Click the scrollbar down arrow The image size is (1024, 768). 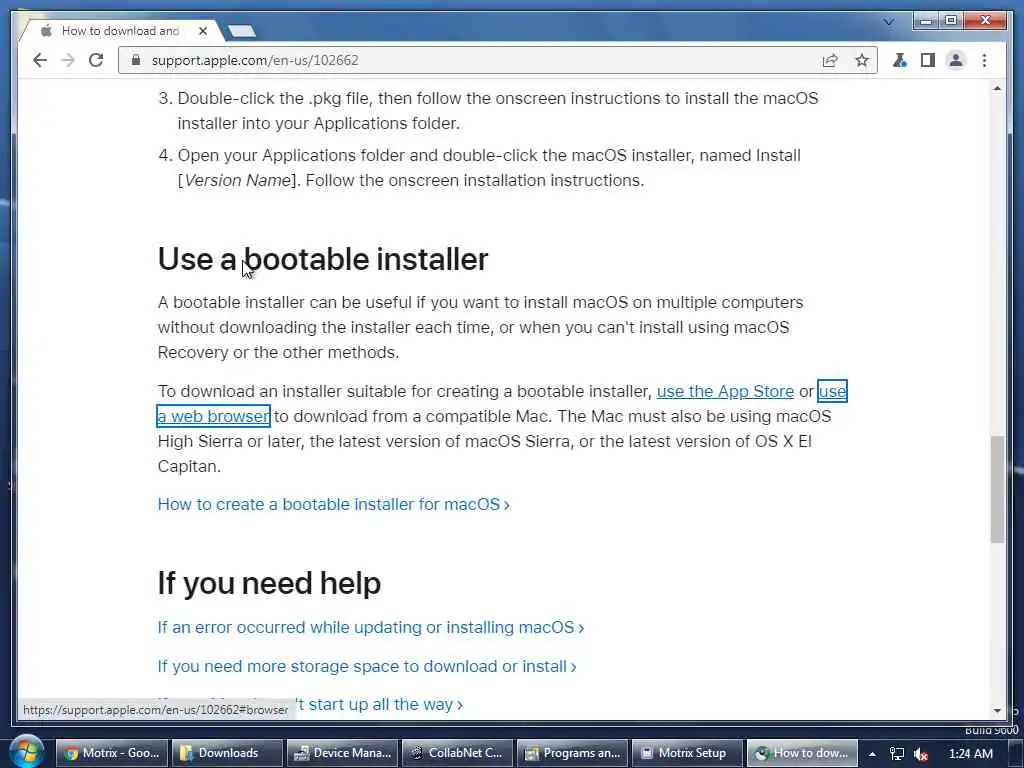[997, 710]
